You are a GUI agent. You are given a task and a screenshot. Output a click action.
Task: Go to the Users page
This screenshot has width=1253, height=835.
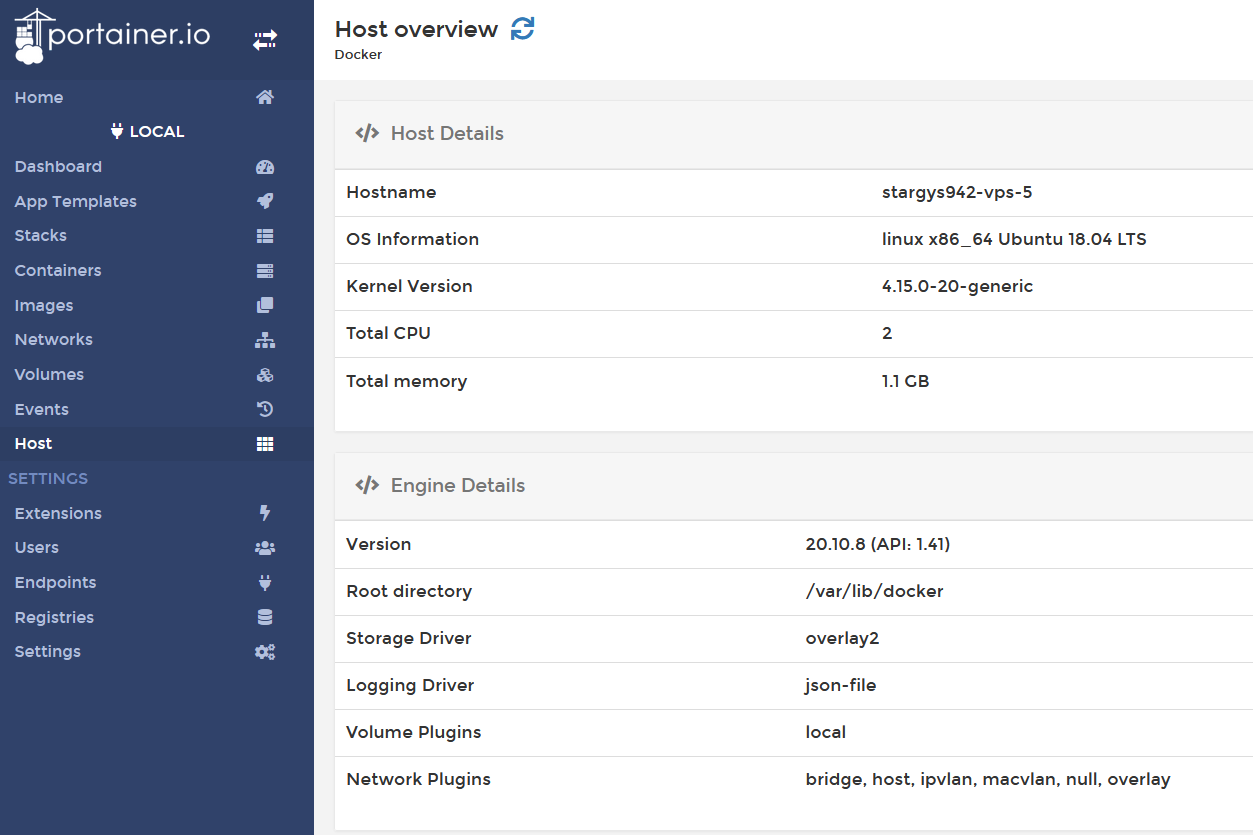click(37, 548)
